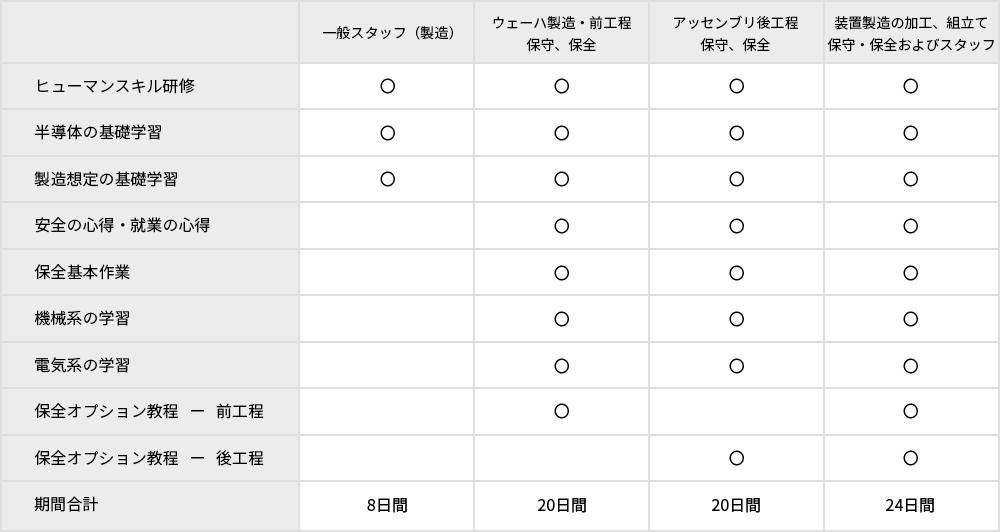The height and width of the screenshot is (532, 1000).
Task: Click circle for 半導体の基礎学習 under ウェーハ製造・前工程
Action: (562, 133)
